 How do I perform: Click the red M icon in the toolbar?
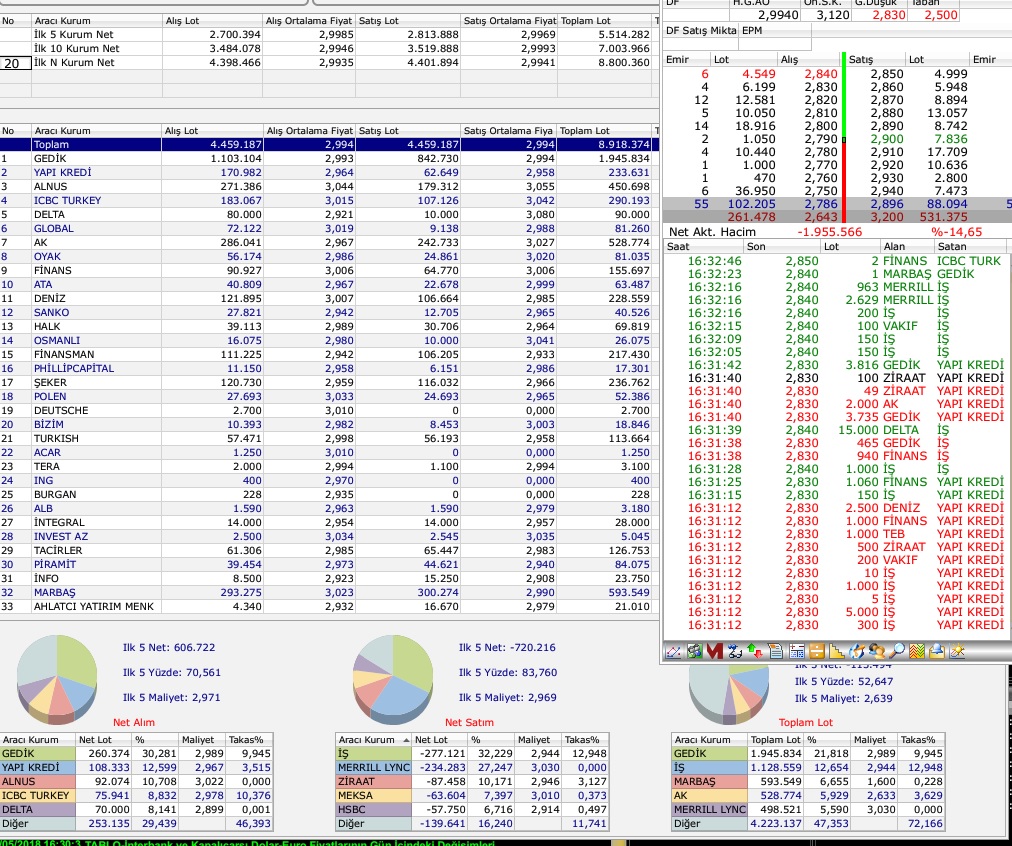point(714,652)
